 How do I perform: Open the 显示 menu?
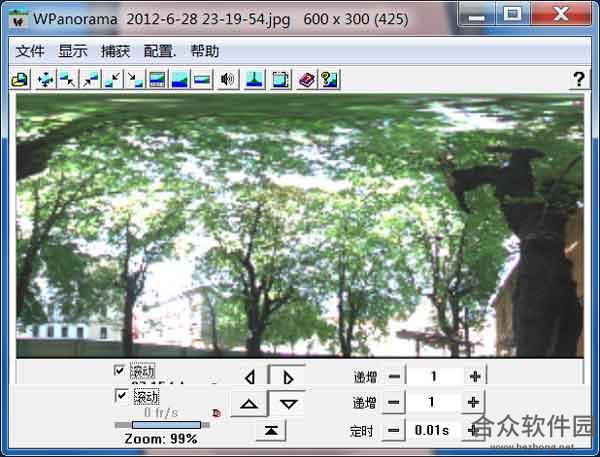click(73, 51)
